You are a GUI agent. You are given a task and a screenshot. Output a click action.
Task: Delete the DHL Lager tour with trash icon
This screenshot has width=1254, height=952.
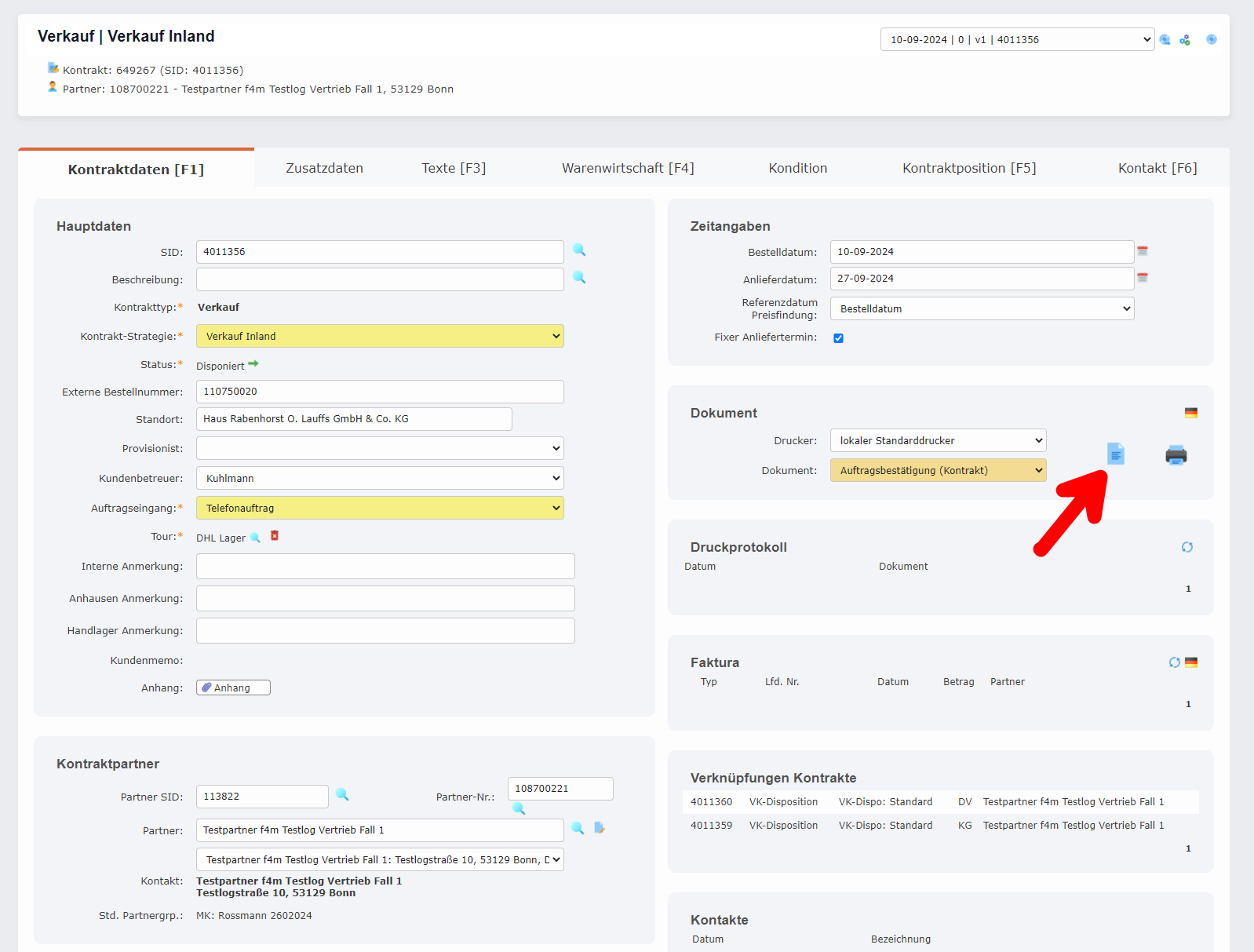275,536
